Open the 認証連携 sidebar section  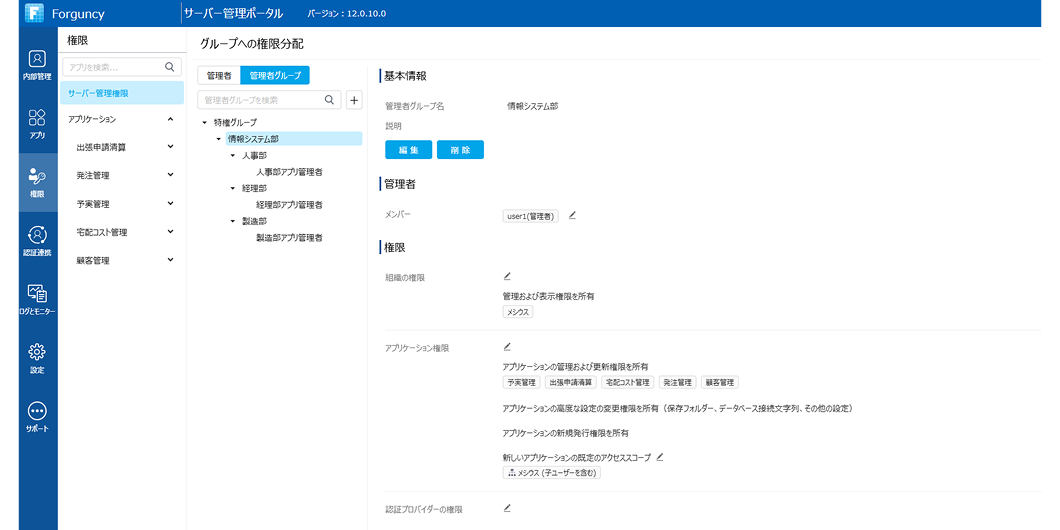(38, 242)
